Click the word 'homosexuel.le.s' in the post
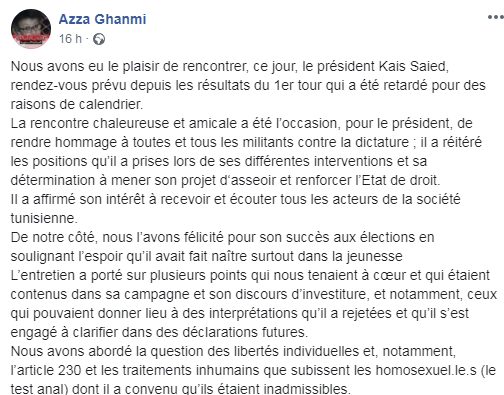 [426, 370]
